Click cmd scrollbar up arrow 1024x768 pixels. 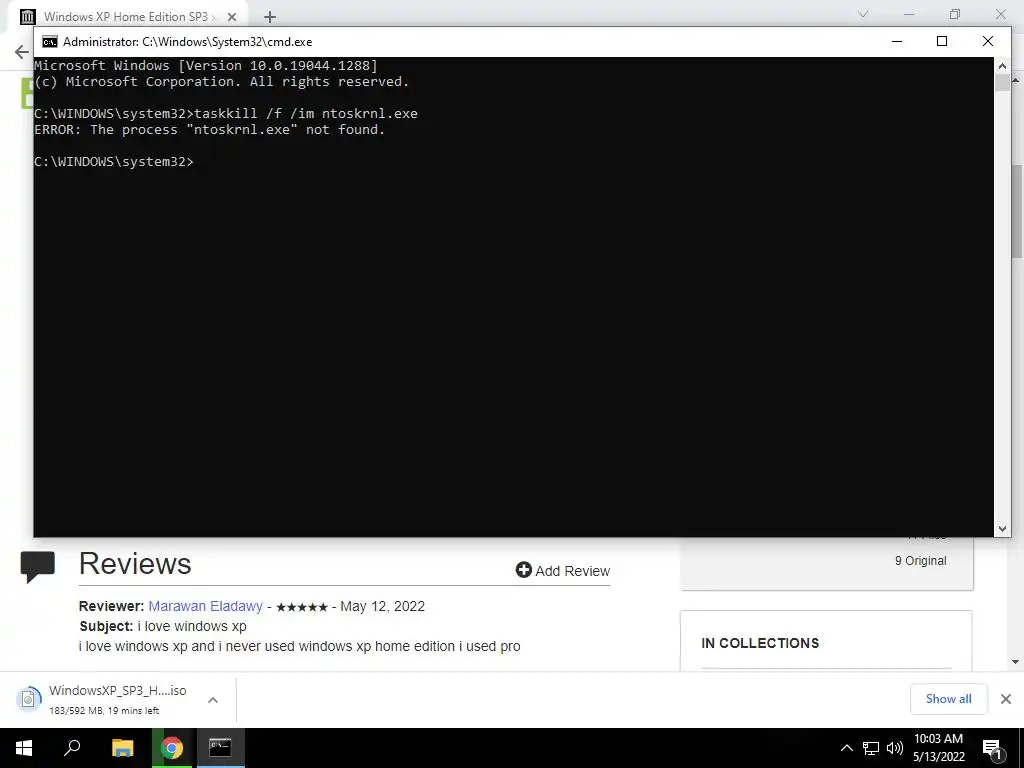pyautogui.click(x=1002, y=66)
